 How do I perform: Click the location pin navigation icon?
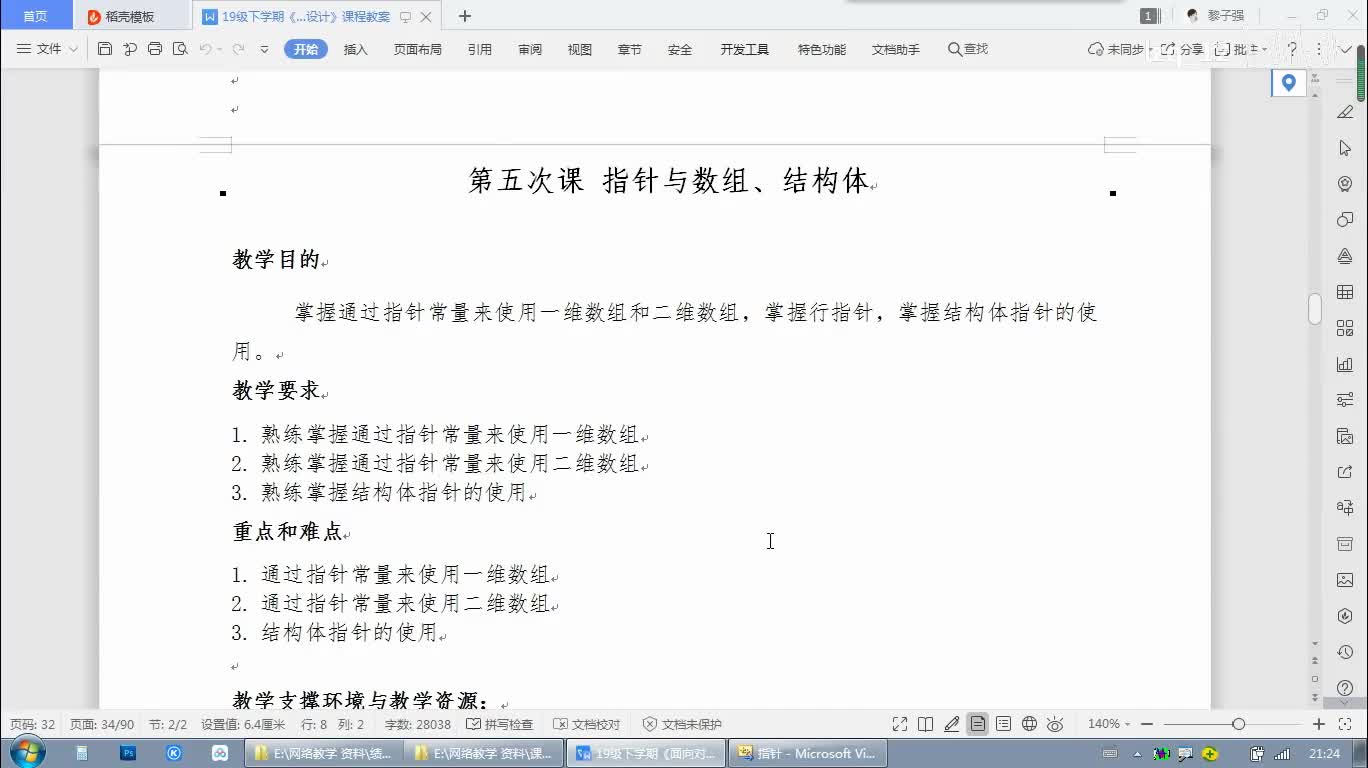click(x=1288, y=83)
